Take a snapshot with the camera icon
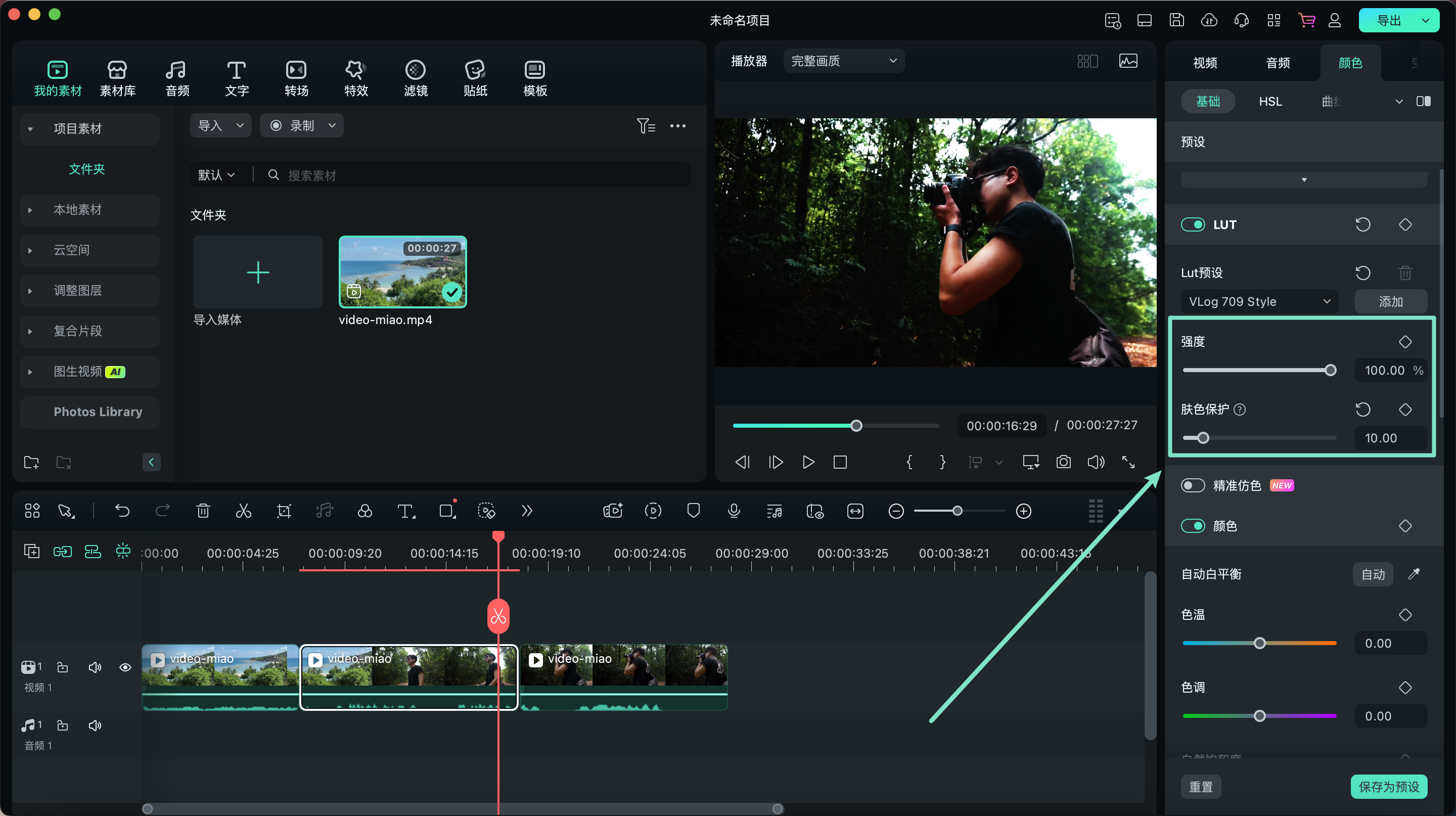The width and height of the screenshot is (1456, 816). pyautogui.click(x=1063, y=462)
